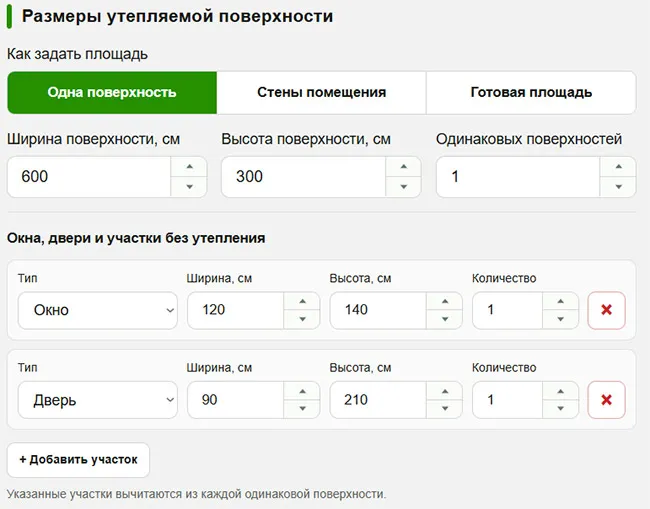Viewport: 650px width, 509px height.
Task: Delete the Дверь row with red X
Action: pyautogui.click(x=606, y=400)
